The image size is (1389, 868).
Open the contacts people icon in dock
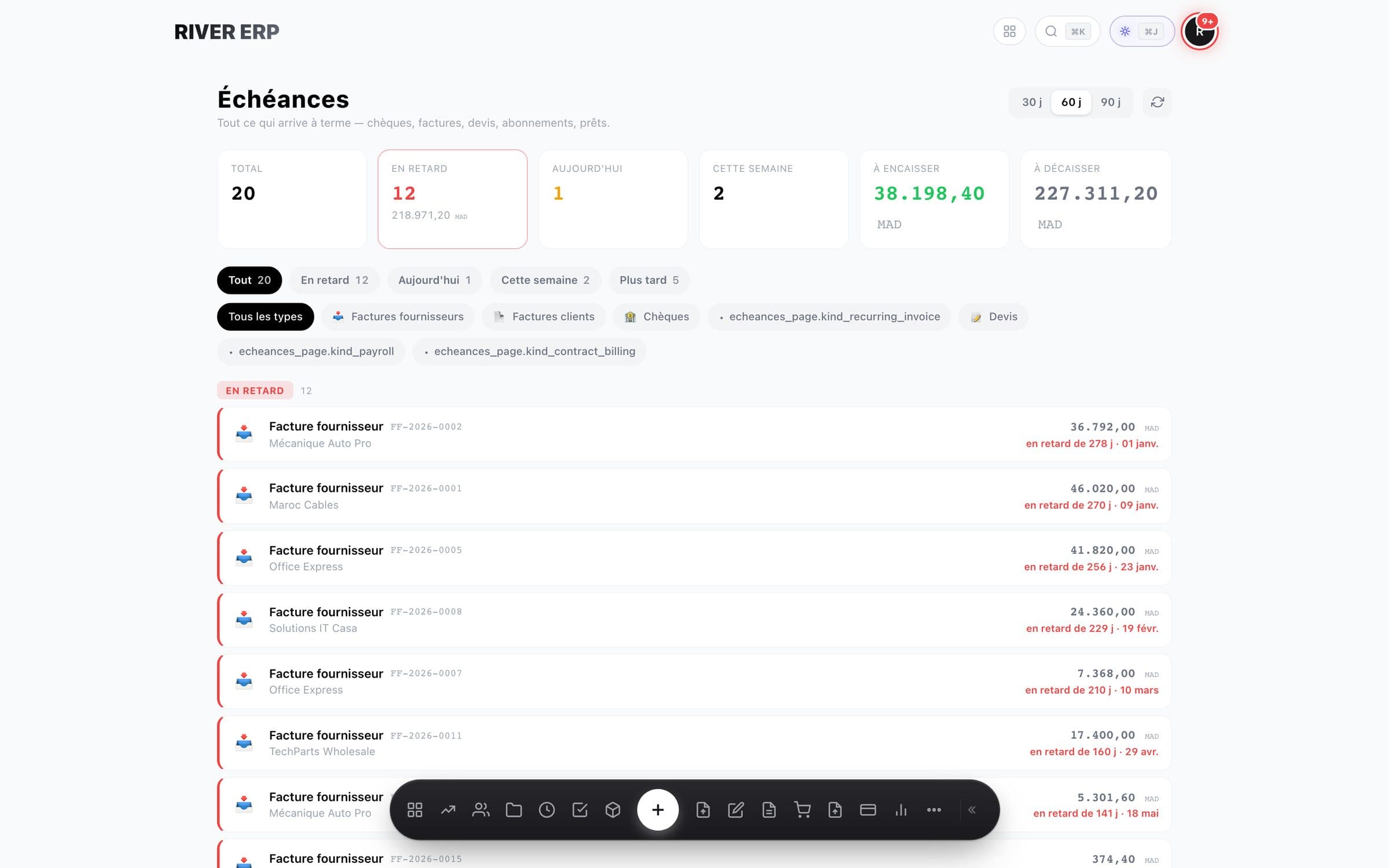(x=481, y=810)
